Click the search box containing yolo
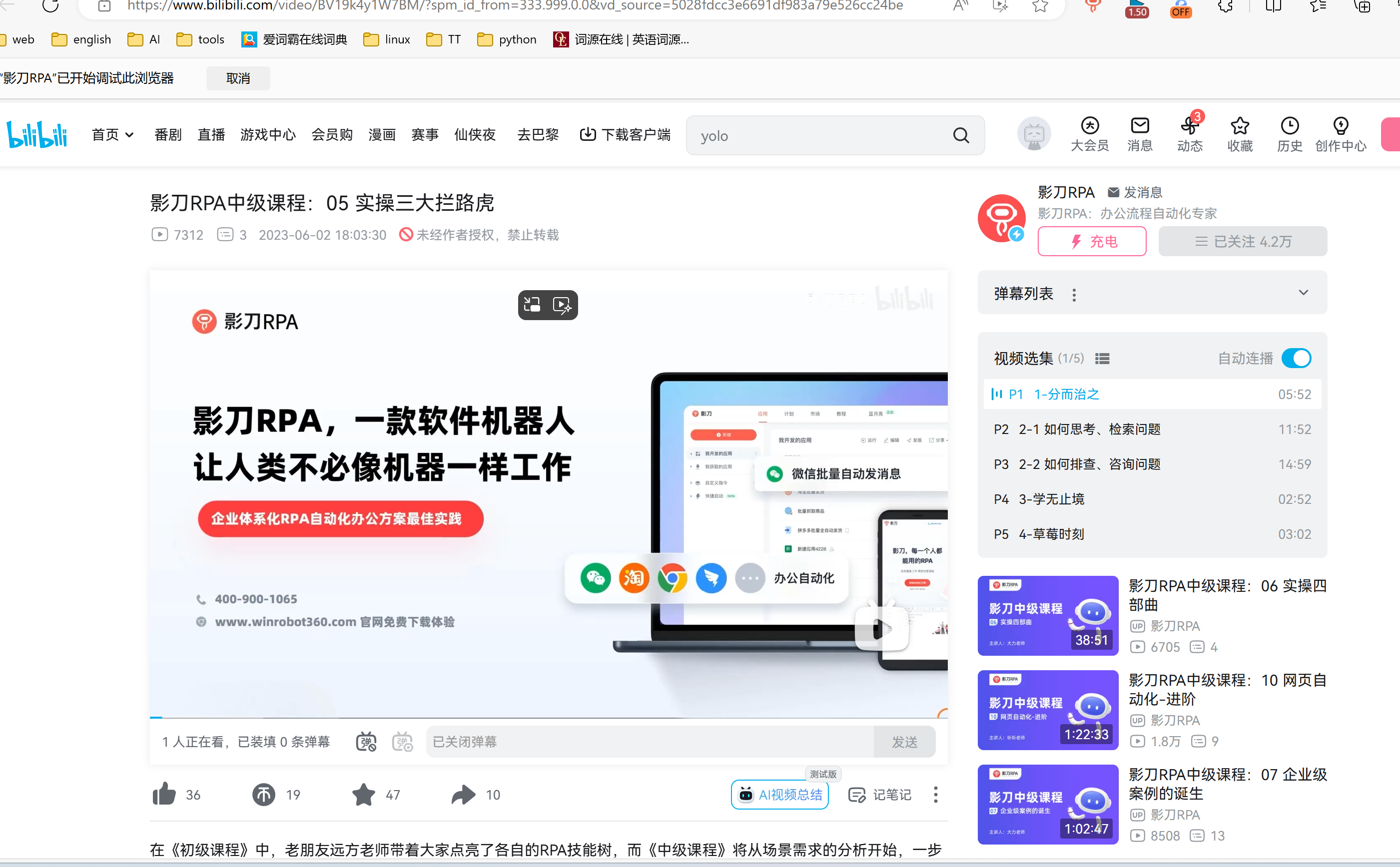Screen dimensions: 1400x867 tap(835, 135)
